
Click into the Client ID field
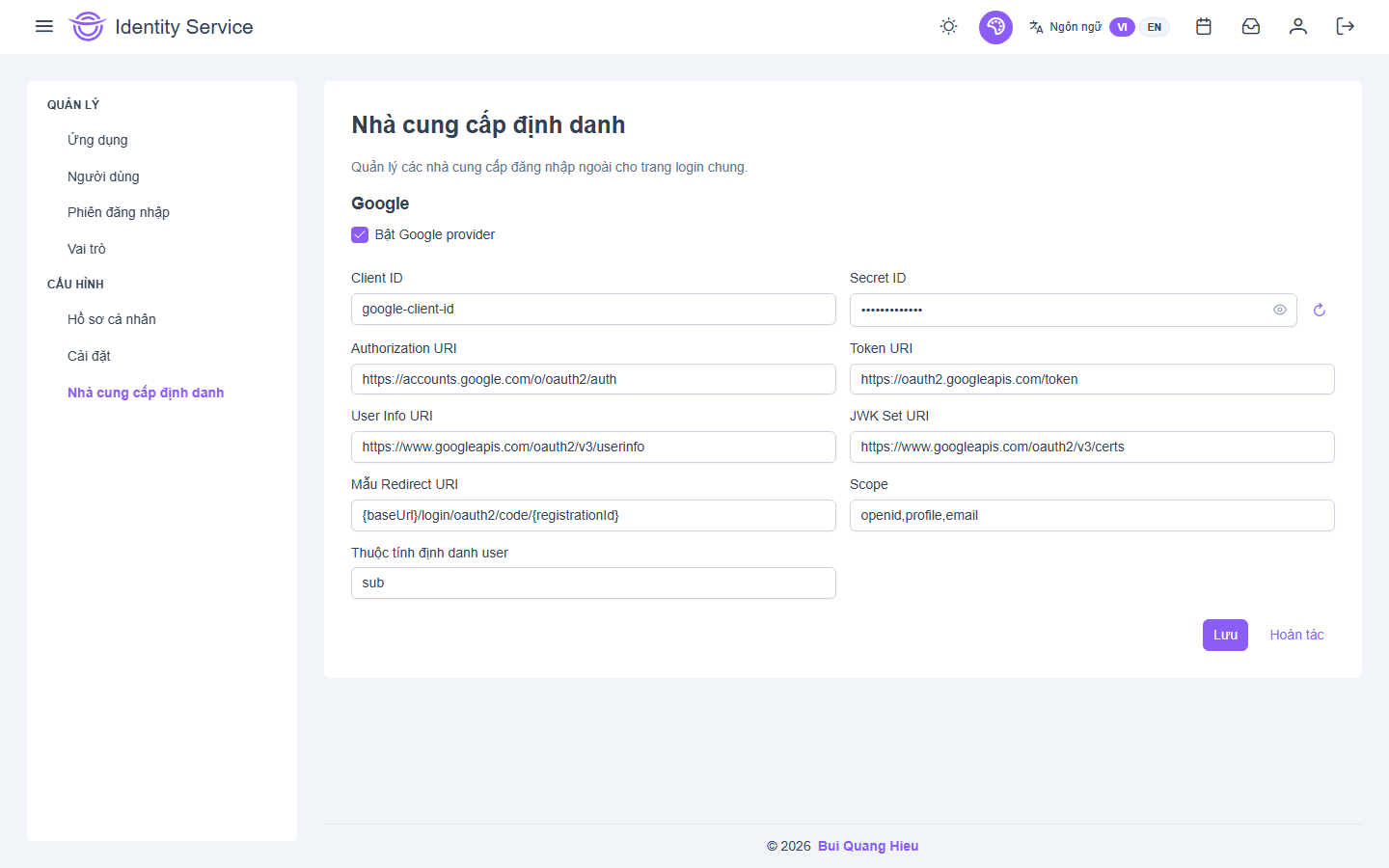tap(593, 310)
